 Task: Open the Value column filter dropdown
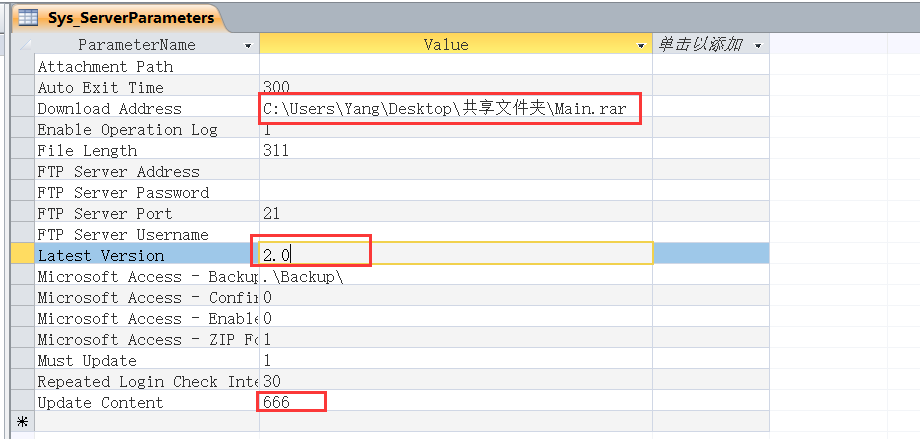(642, 45)
